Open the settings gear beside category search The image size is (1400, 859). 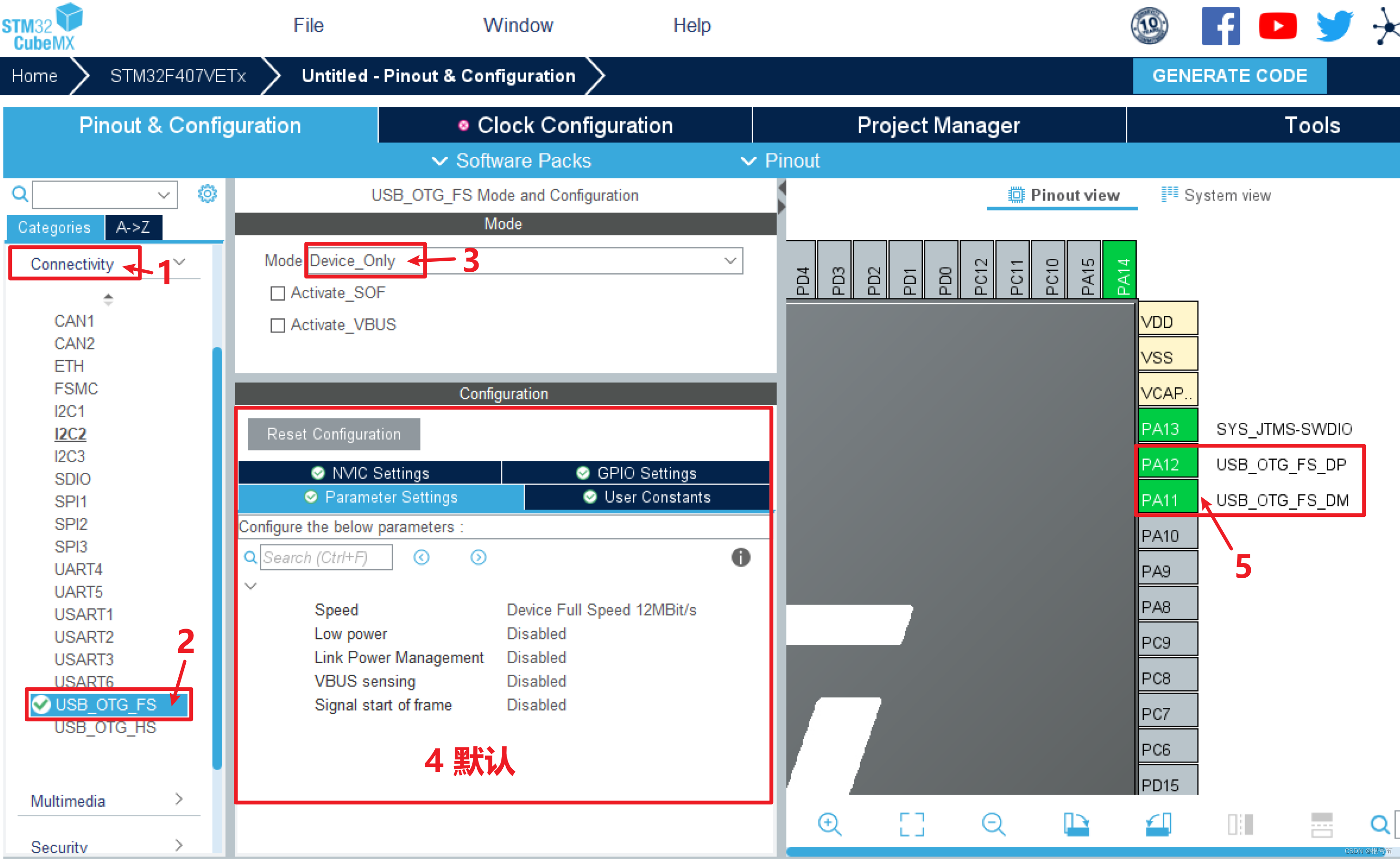207,194
